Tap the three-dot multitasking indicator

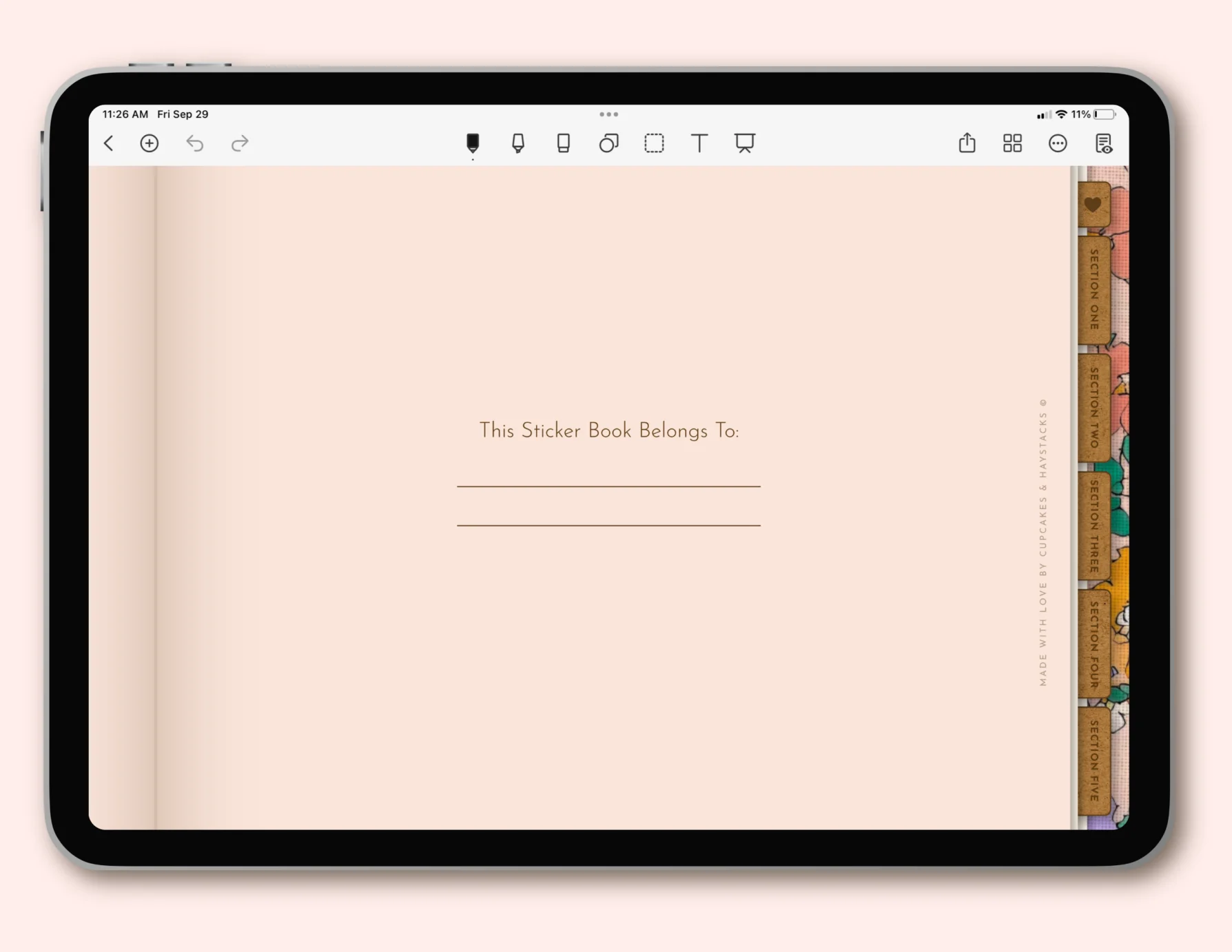click(x=608, y=114)
